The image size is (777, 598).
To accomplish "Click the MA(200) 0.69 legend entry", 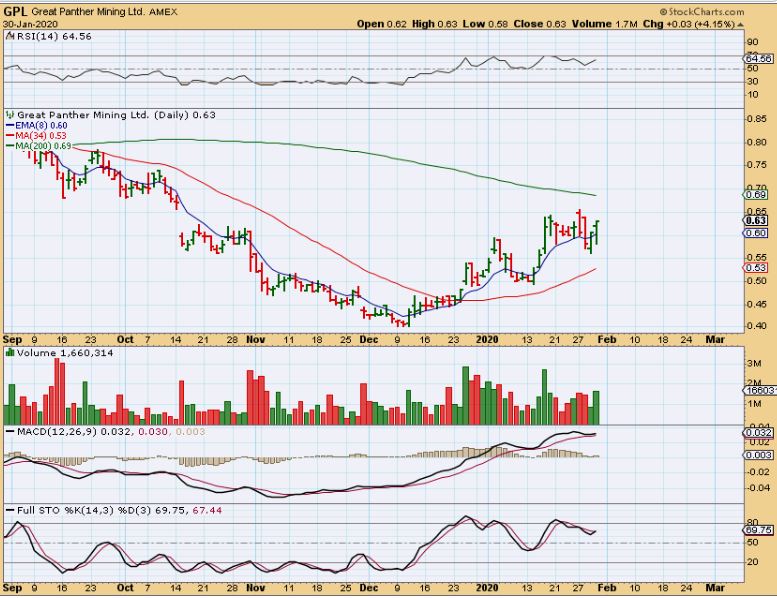I will [44, 146].
